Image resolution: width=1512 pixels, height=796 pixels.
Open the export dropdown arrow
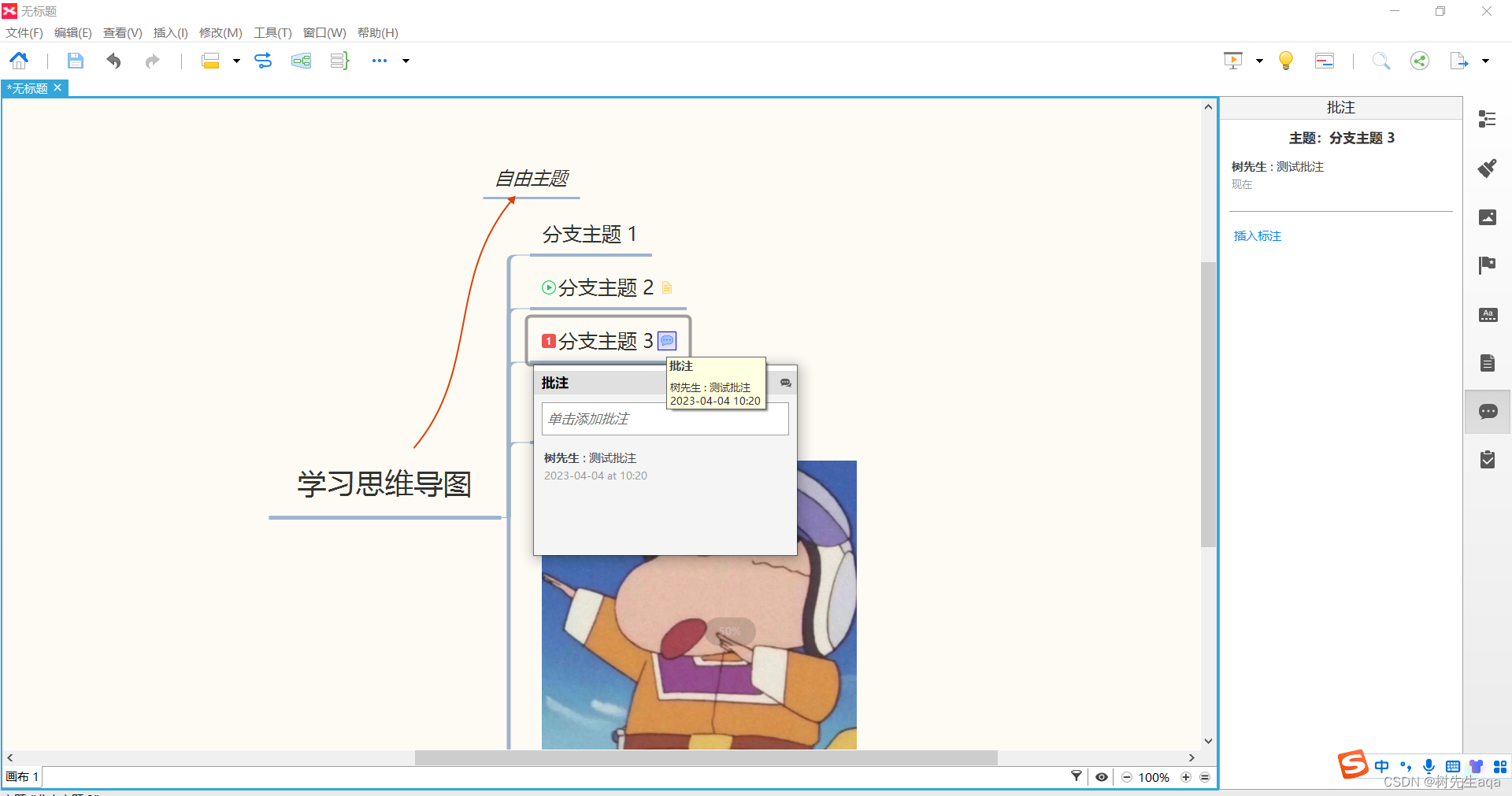click(x=1485, y=61)
